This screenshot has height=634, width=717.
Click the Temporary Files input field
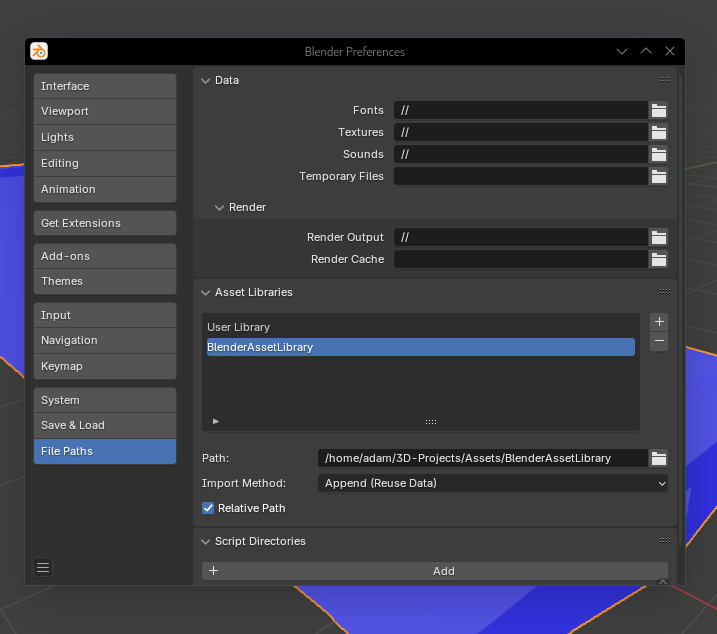(521, 176)
